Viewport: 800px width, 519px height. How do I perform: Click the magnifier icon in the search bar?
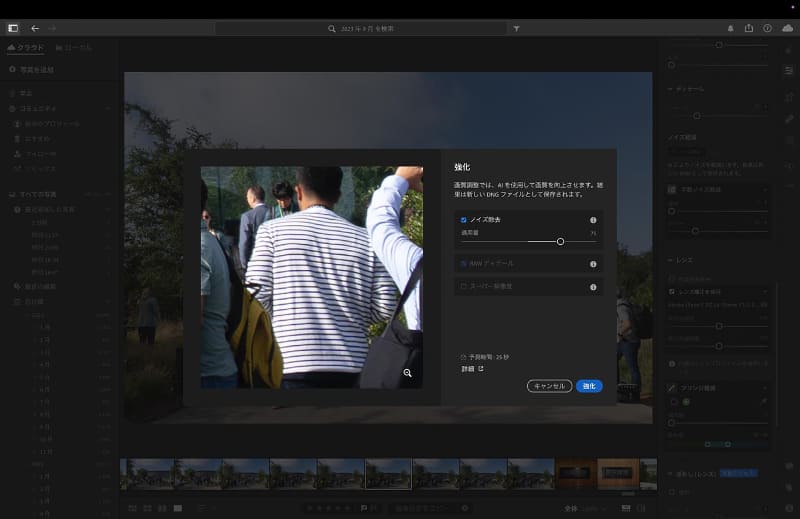tap(332, 29)
